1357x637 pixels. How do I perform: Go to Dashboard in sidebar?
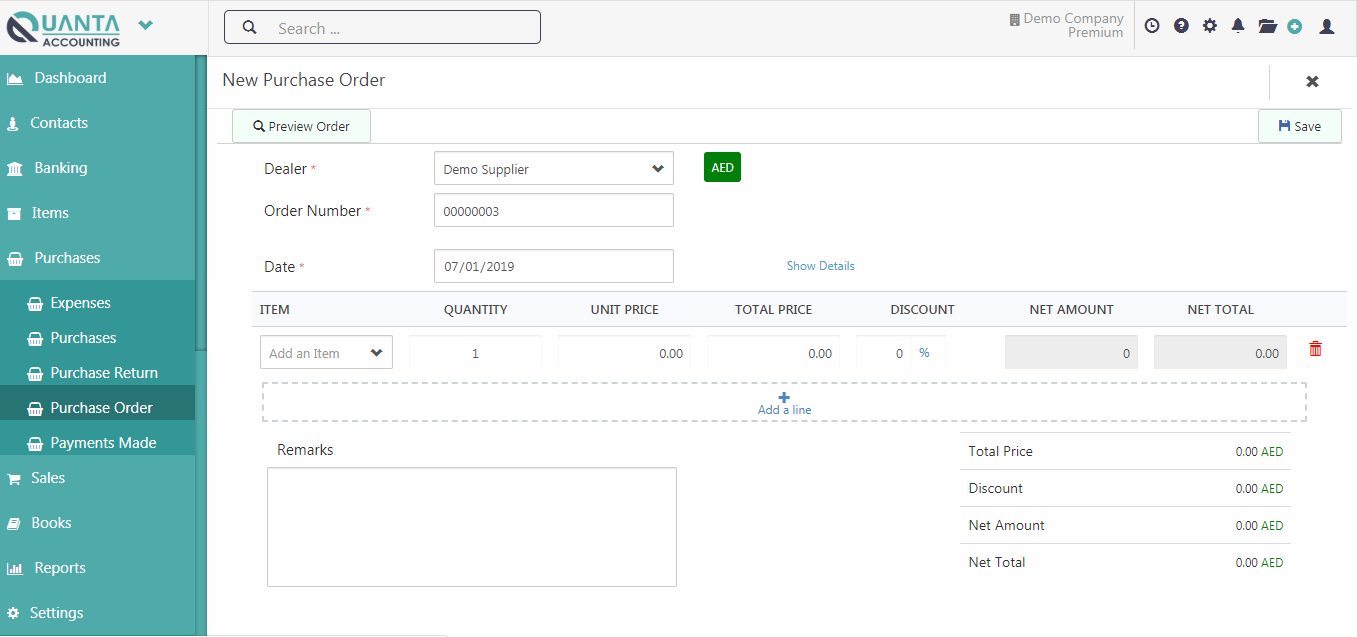click(98, 78)
